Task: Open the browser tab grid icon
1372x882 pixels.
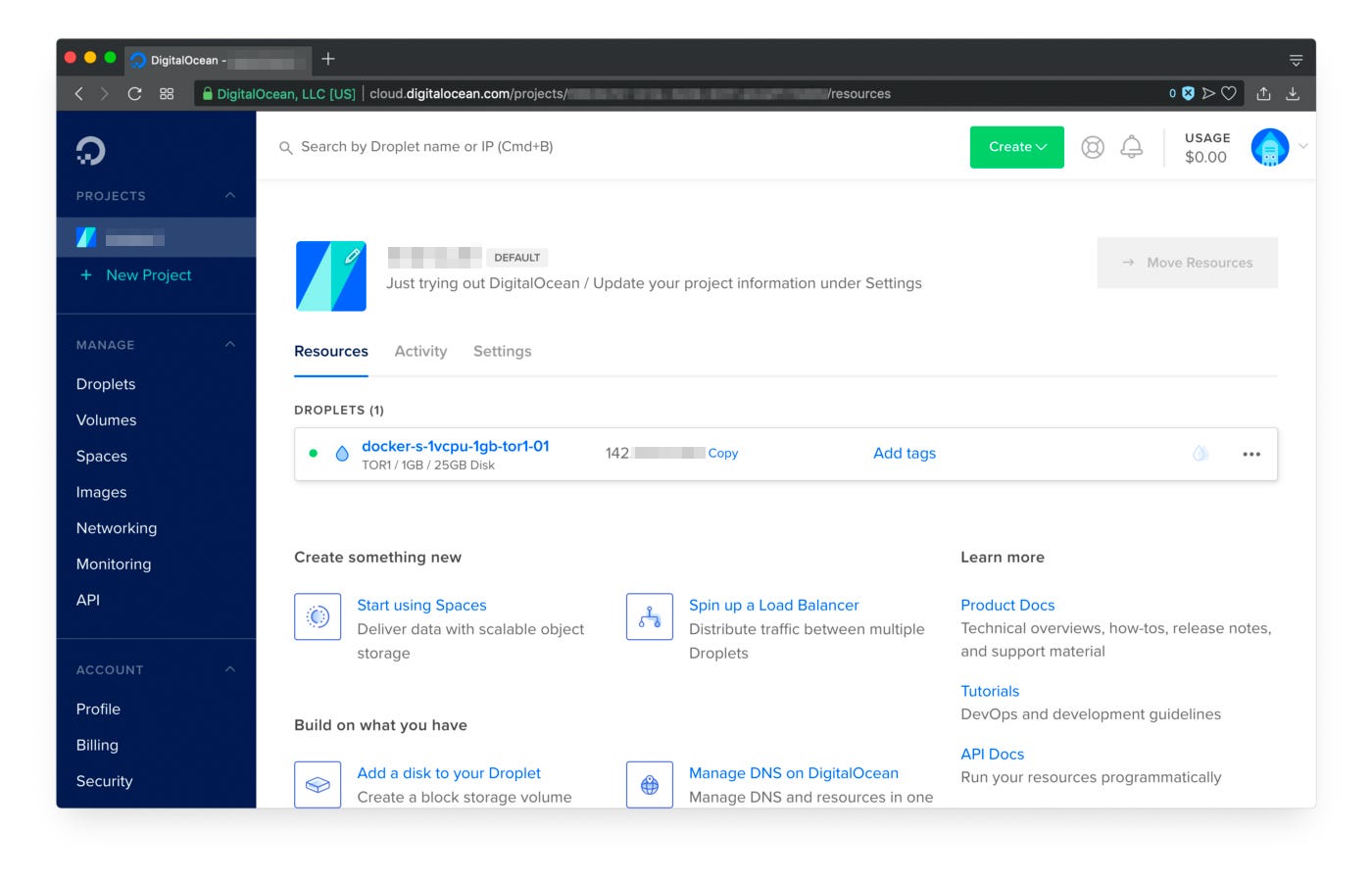Action: click(167, 93)
